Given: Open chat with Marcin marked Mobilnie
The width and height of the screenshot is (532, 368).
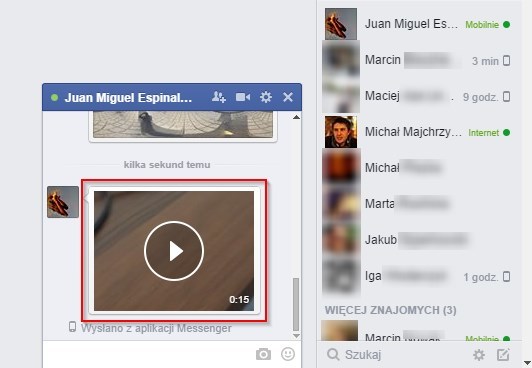Looking at the screenshot, I should click(x=418, y=331).
